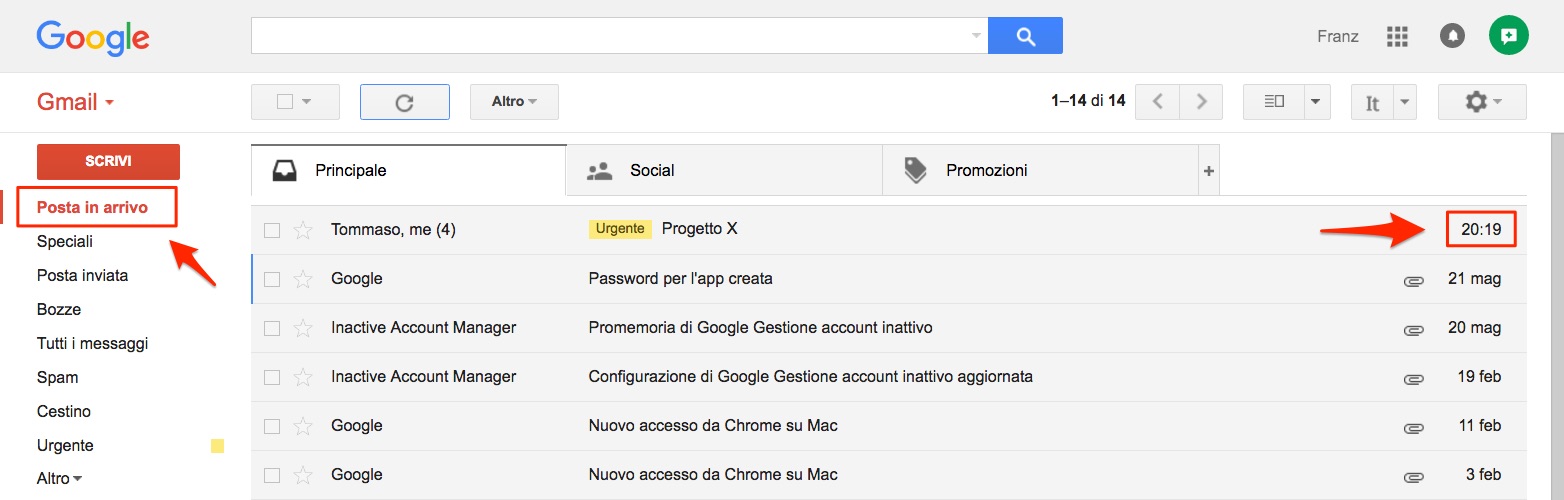This screenshot has height=500, width=1564.
Task: Check the 3 feb 'Nuovo accesso' email
Action: pos(272,475)
